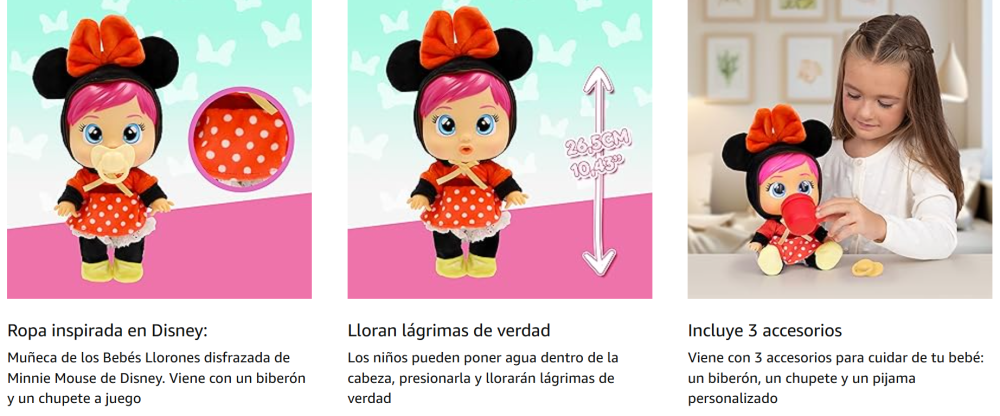1000x416 pixels.
Task: Click the Minnie Mouse costume description paragraph
Action: tap(157, 378)
